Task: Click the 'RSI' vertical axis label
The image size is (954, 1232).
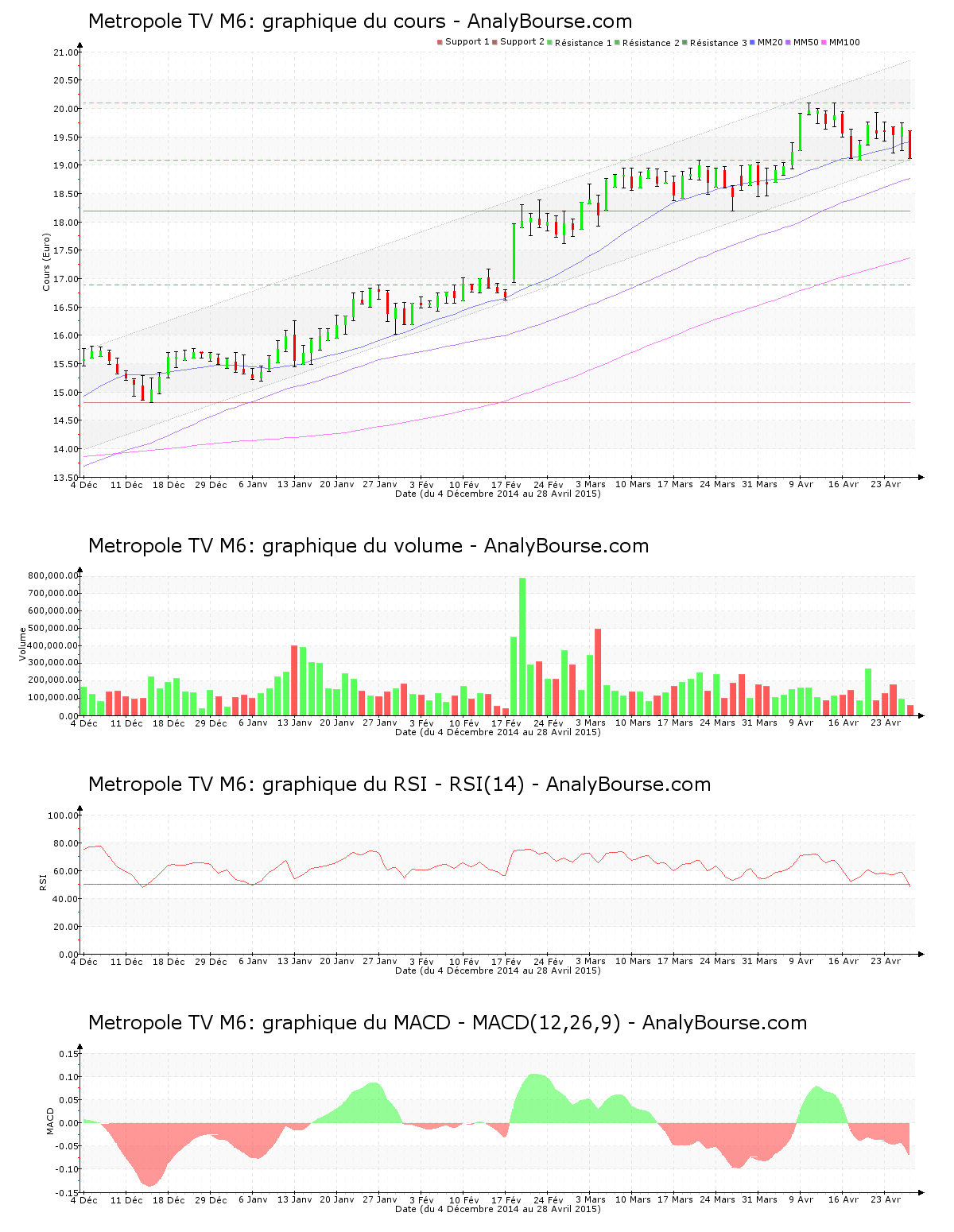Action: tap(43, 881)
